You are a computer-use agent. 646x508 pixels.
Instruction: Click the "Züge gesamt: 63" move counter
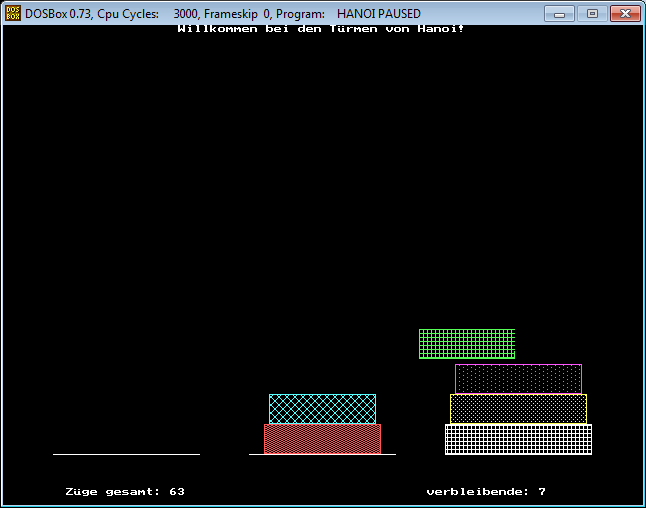[x=124, y=492]
